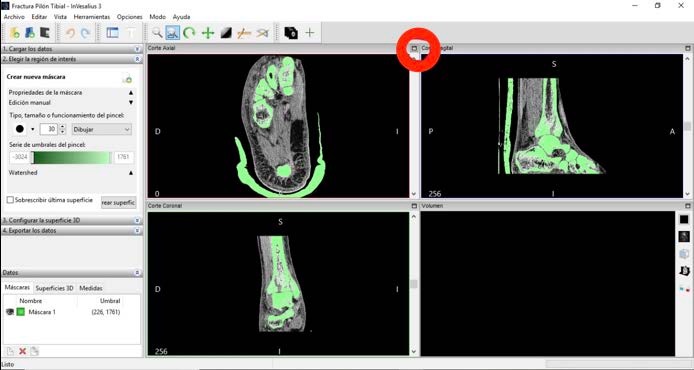Click the green brush threshold gradient slider
Viewport: 694px width, 370px height.
[x=72, y=158]
